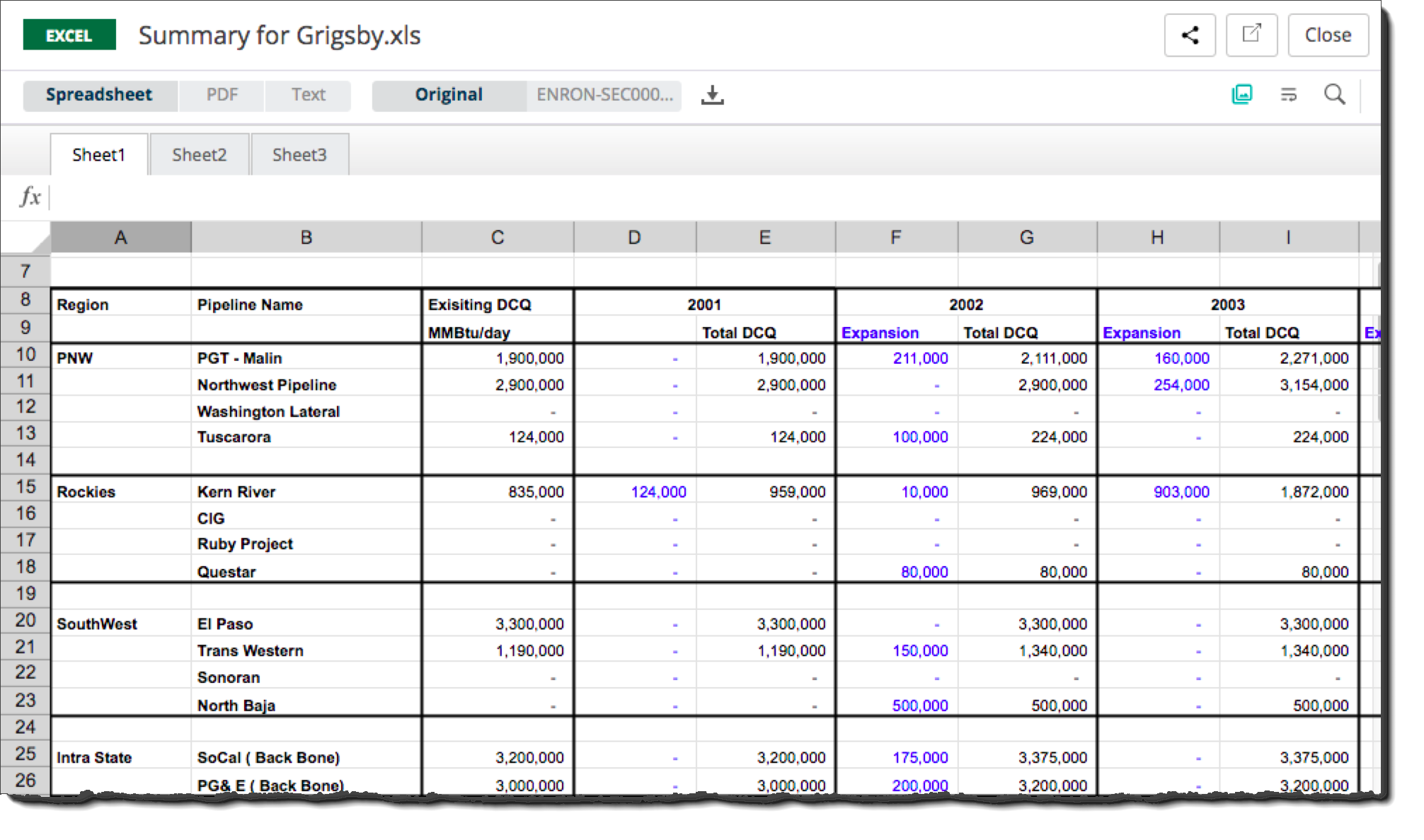1424x840 pixels.
Task: Open Sheet1 tab
Action: (x=98, y=154)
